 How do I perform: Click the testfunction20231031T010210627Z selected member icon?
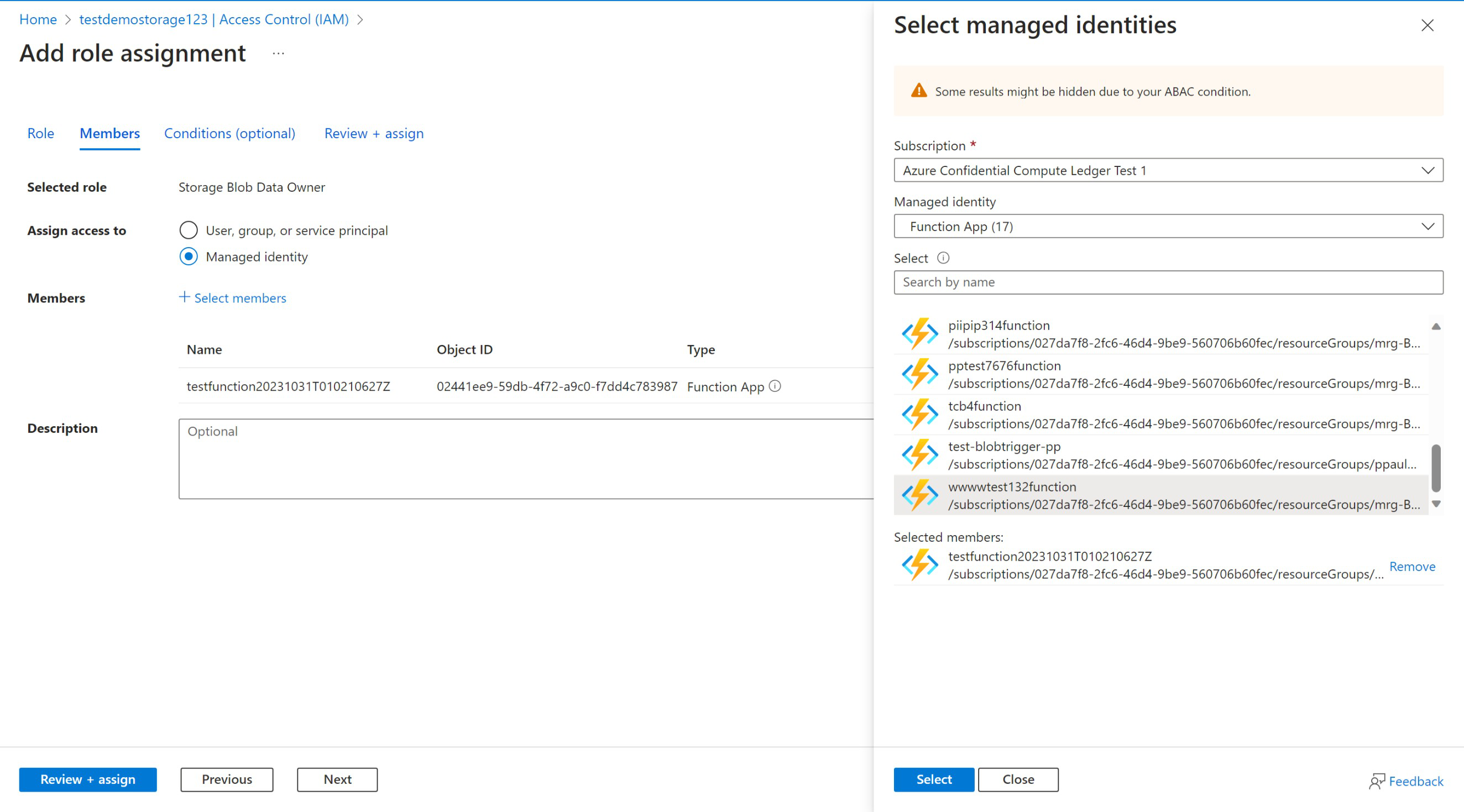pos(917,566)
